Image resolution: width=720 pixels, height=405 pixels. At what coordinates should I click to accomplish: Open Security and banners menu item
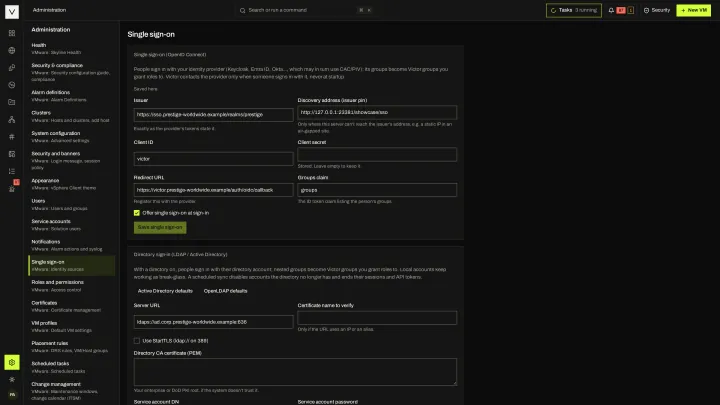click(72, 160)
